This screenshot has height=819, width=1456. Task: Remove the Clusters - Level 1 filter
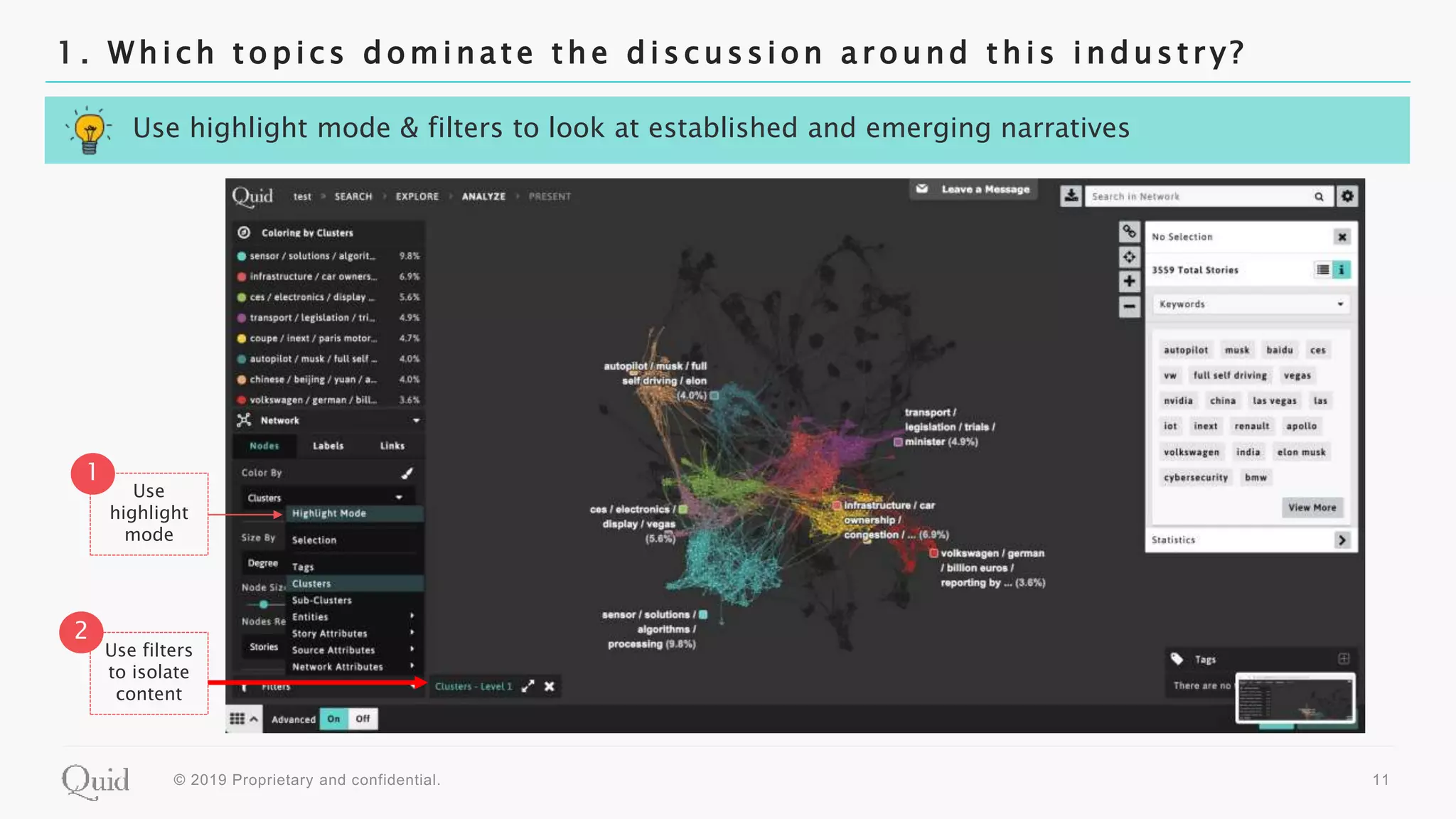click(550, 686)
